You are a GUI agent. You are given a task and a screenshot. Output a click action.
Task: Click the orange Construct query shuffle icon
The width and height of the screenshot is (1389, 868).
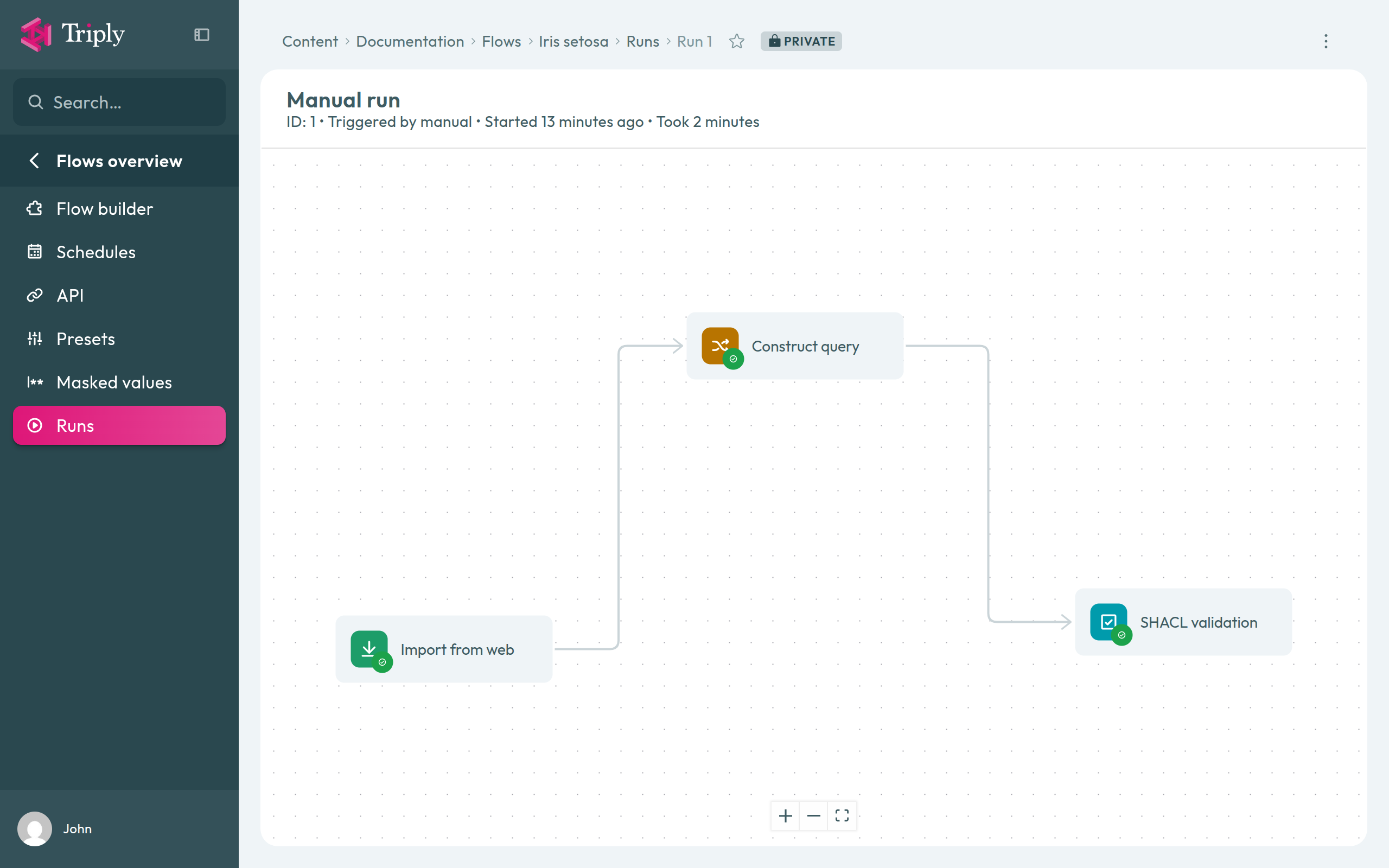(720, 345)
